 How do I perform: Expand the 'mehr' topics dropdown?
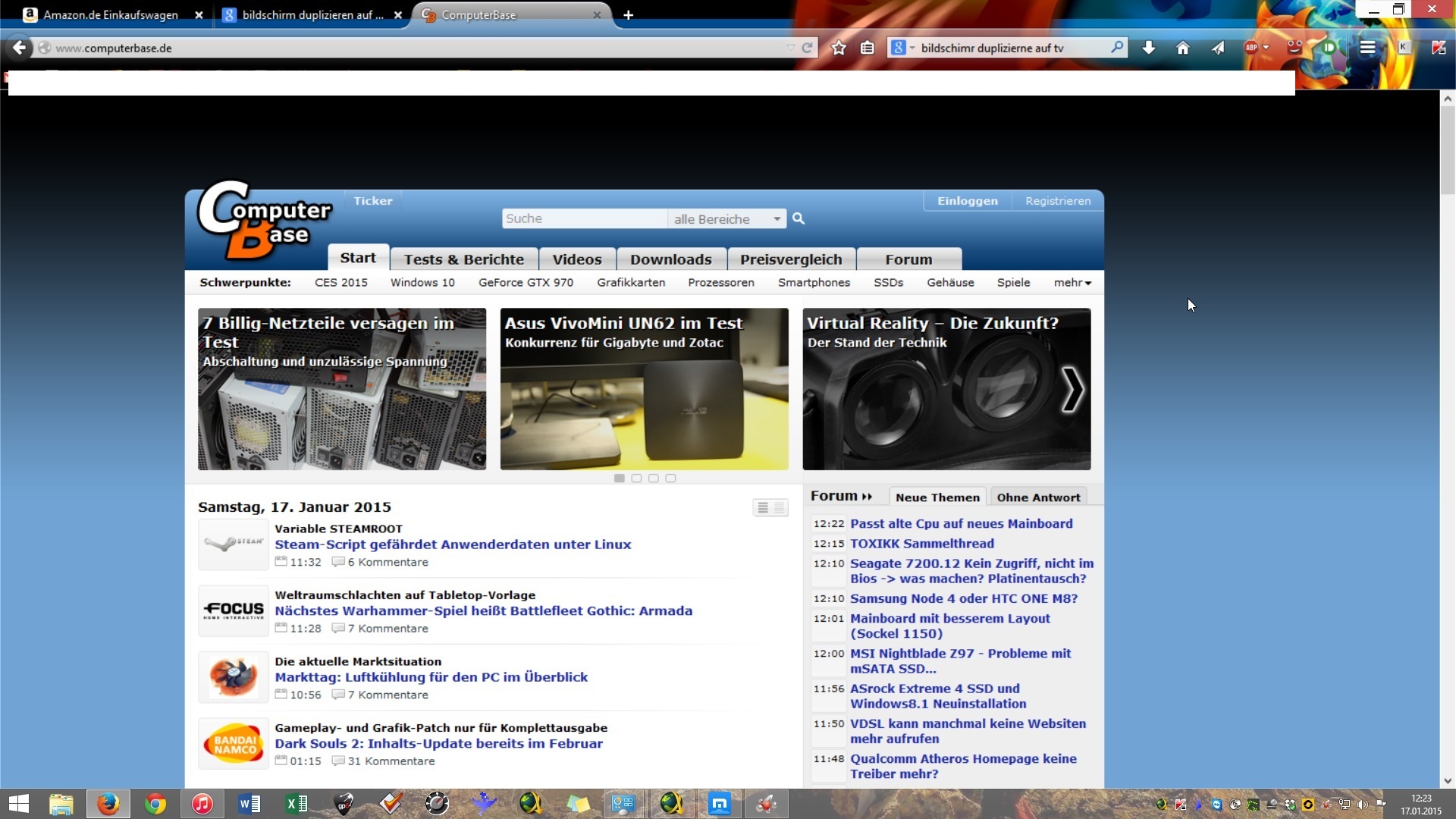coord(1072,283)
